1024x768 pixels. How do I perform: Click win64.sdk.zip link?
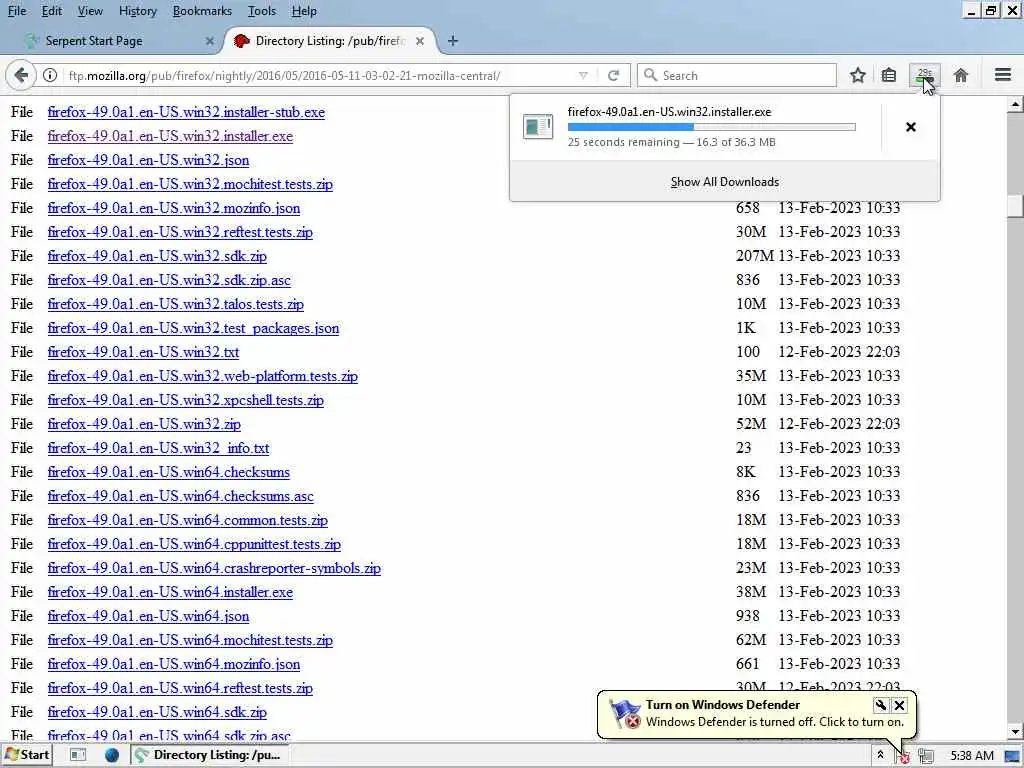point(157,712)
